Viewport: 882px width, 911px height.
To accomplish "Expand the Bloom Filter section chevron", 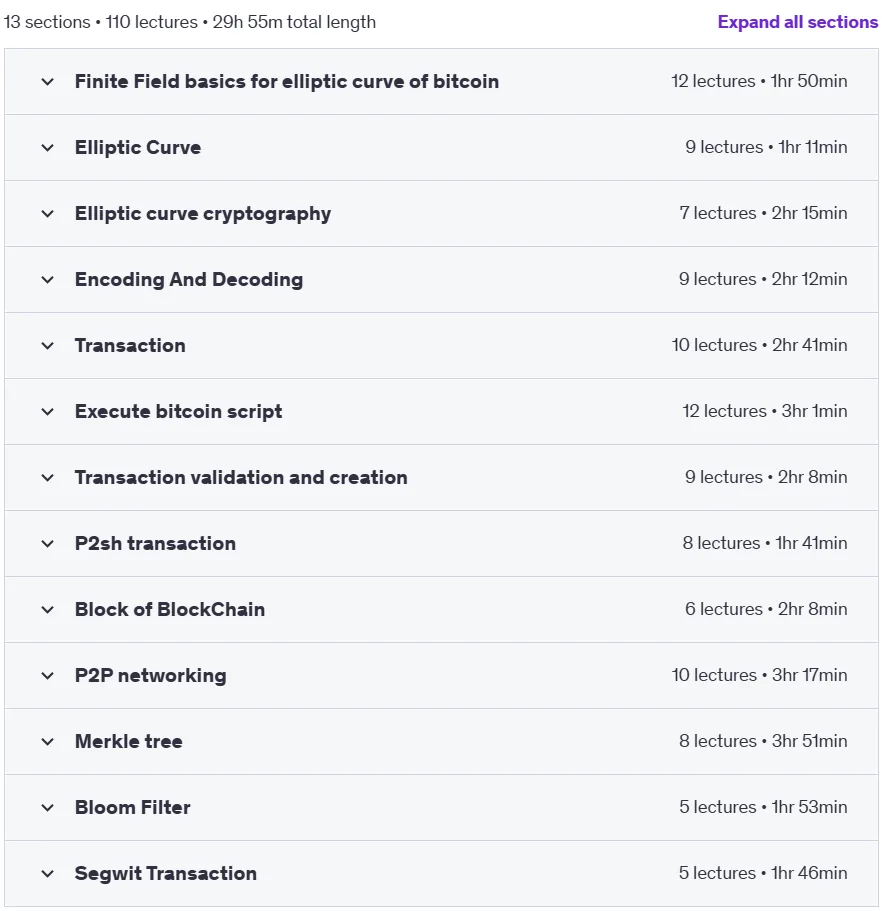I will coord(48,808).
